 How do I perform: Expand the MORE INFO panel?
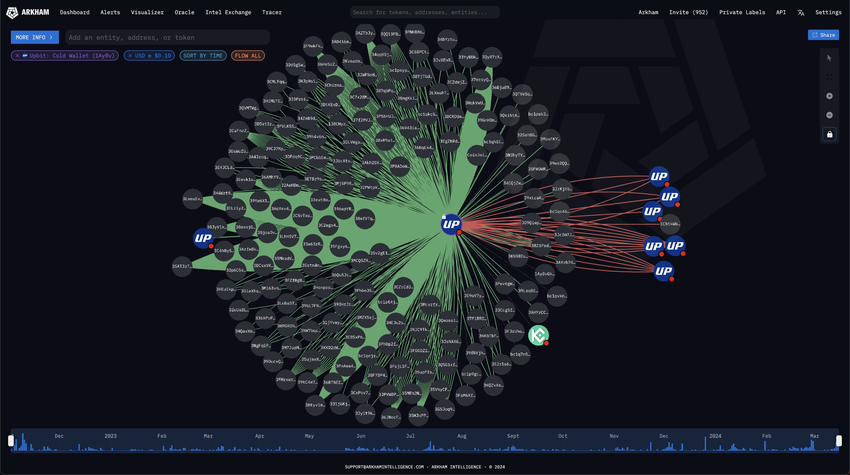pos(35,37)
